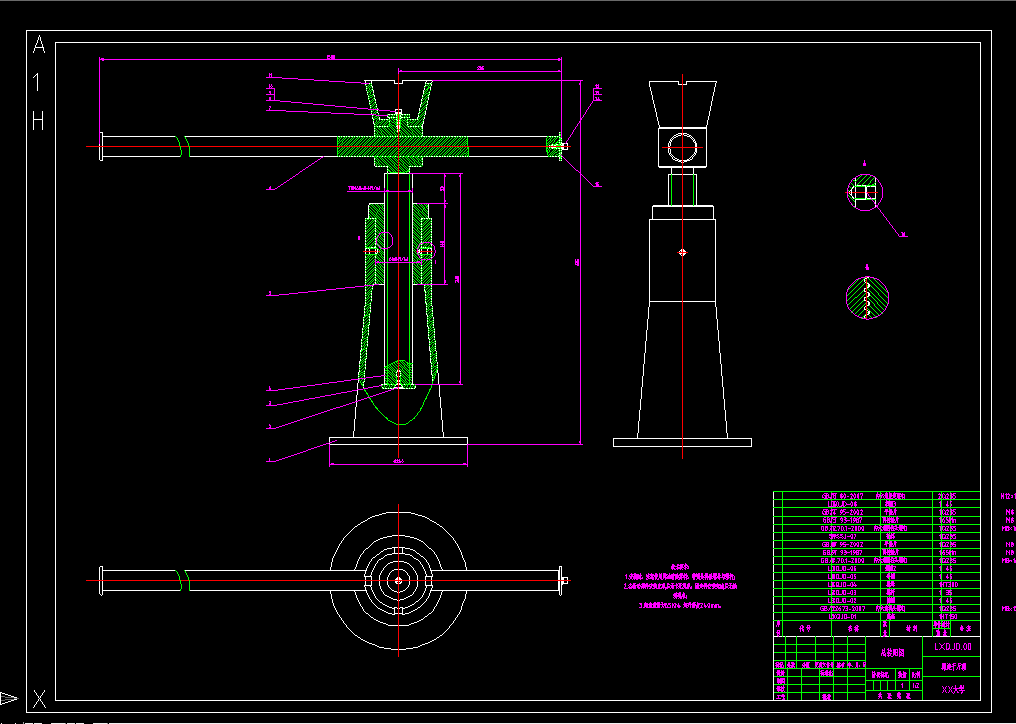This screenshot has height=724, width=1016.
Task: Select the pink technical requirements text block
Action: point(680,585)
